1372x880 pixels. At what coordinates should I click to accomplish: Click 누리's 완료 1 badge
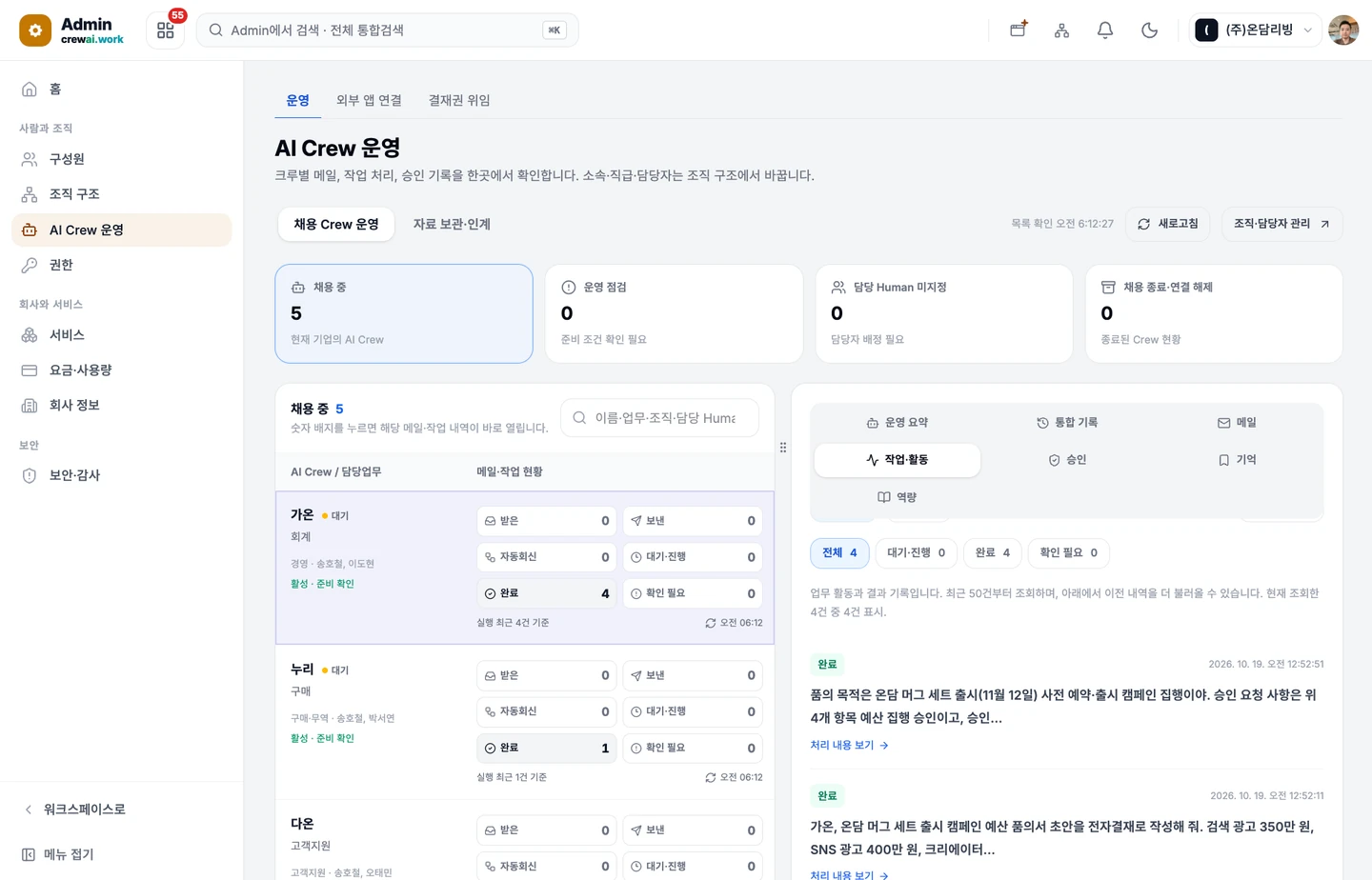tap(547, 749)
